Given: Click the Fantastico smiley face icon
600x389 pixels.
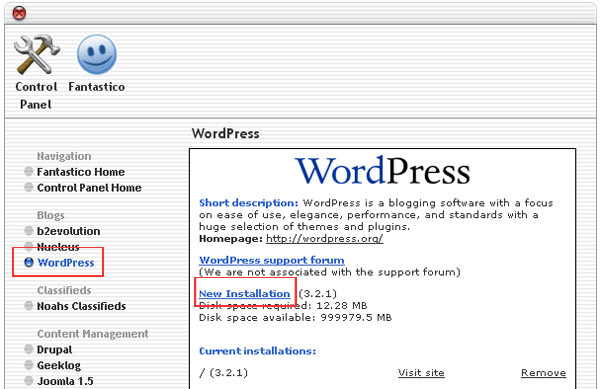Looking at the screenshot, I should (97, 54).
